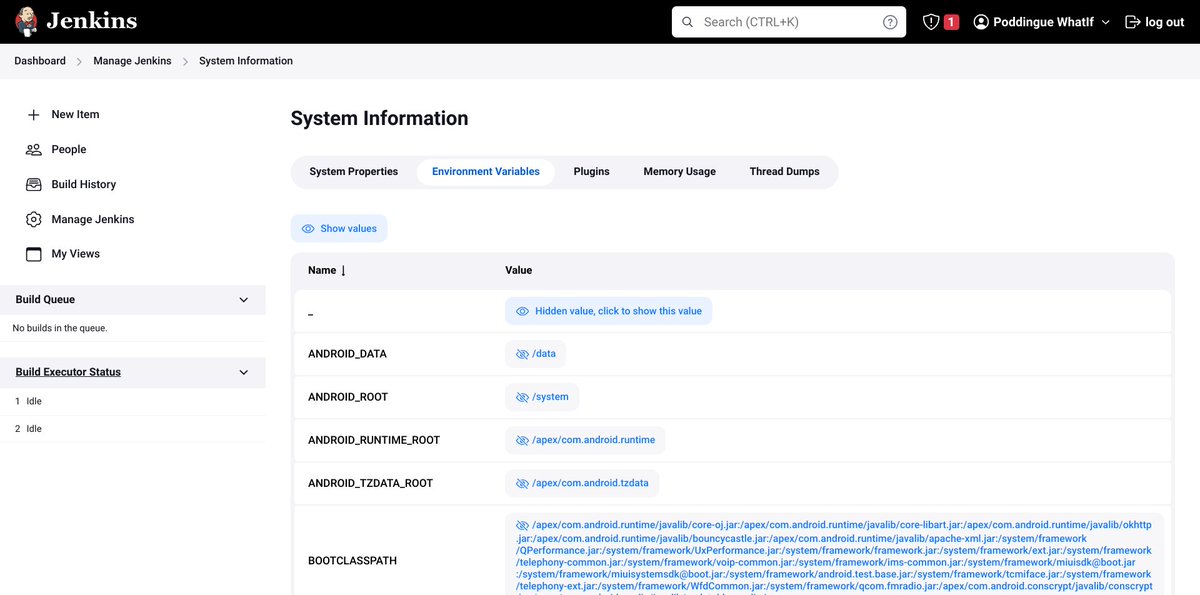
Task: Click the ANDROID_RUNTIME_ROOT variable name
Action: 374,440
